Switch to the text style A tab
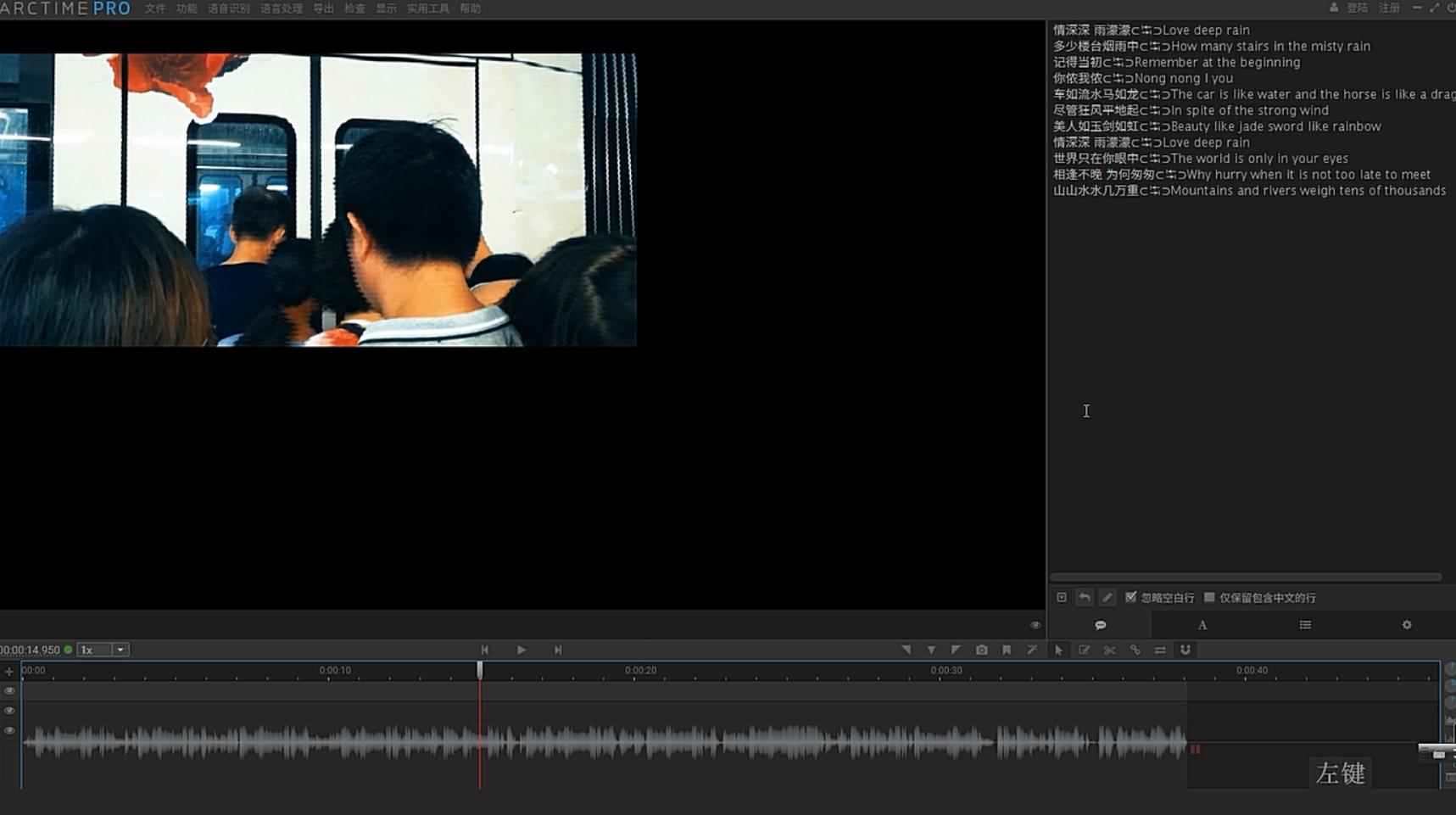1456x815 pixels. click(x=1202, y=625)
